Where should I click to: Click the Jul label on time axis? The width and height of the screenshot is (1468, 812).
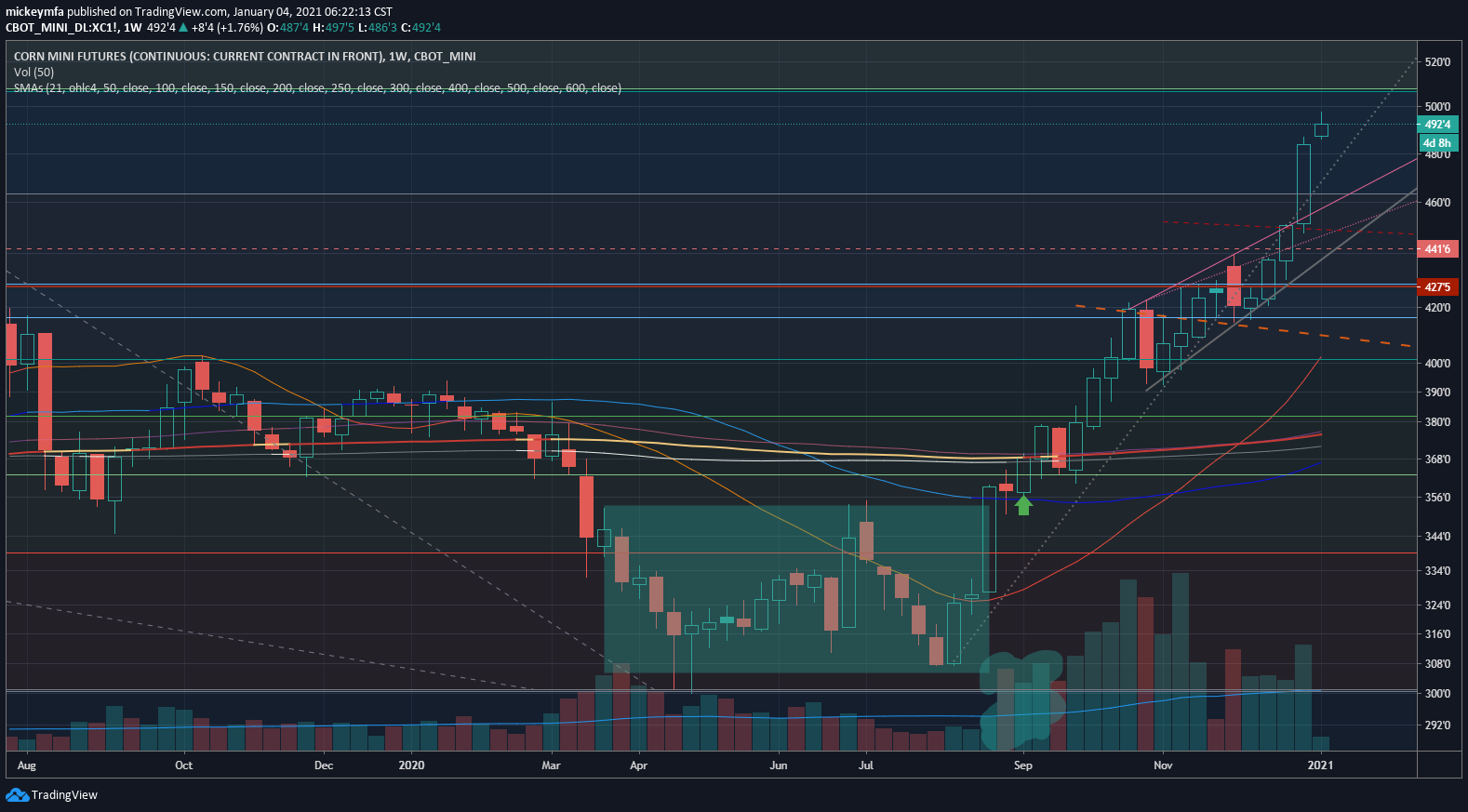866,765
